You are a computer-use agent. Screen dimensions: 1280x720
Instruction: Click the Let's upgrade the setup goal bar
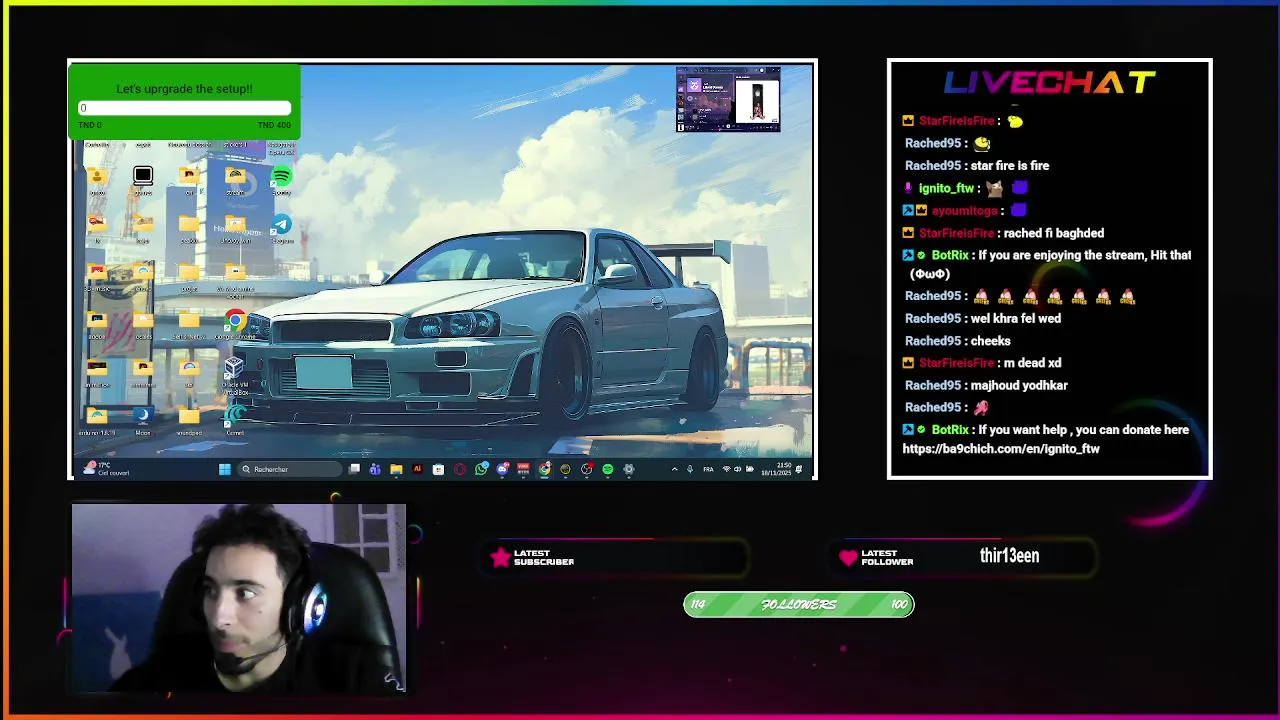pos(184,107)
